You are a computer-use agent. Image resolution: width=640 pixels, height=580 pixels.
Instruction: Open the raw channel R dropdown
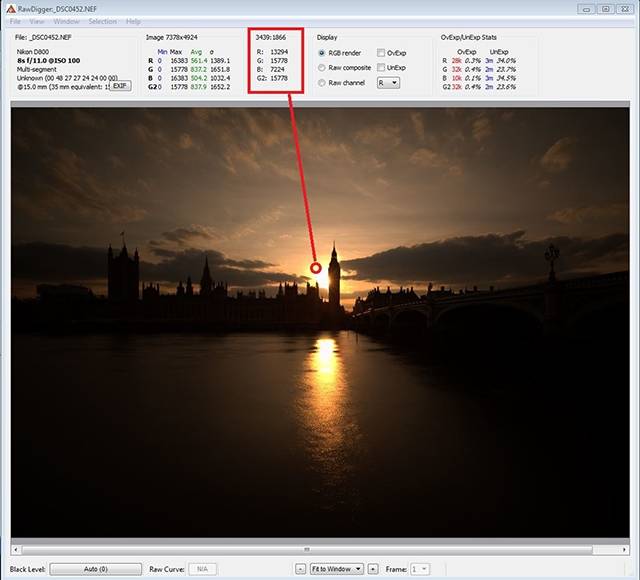[x=387, y=83]
